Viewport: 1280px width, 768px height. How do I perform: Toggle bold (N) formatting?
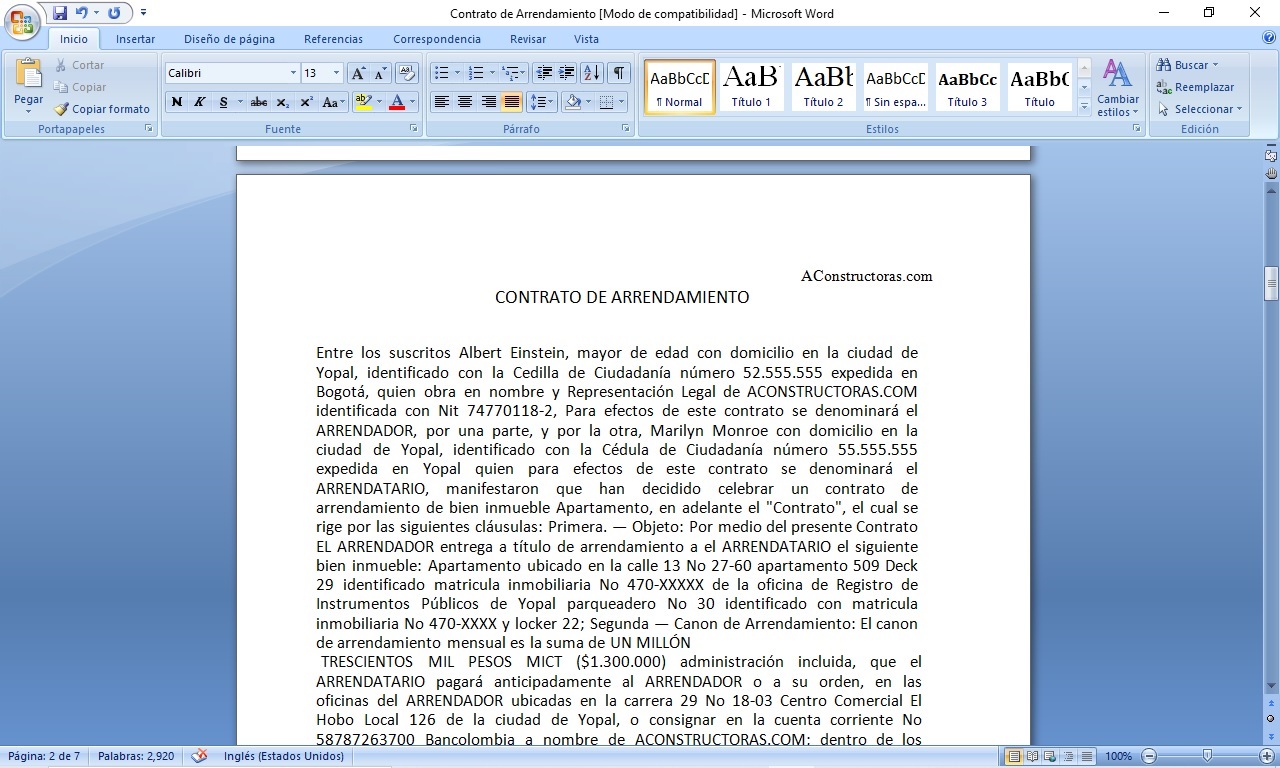[x=176, y=102]
